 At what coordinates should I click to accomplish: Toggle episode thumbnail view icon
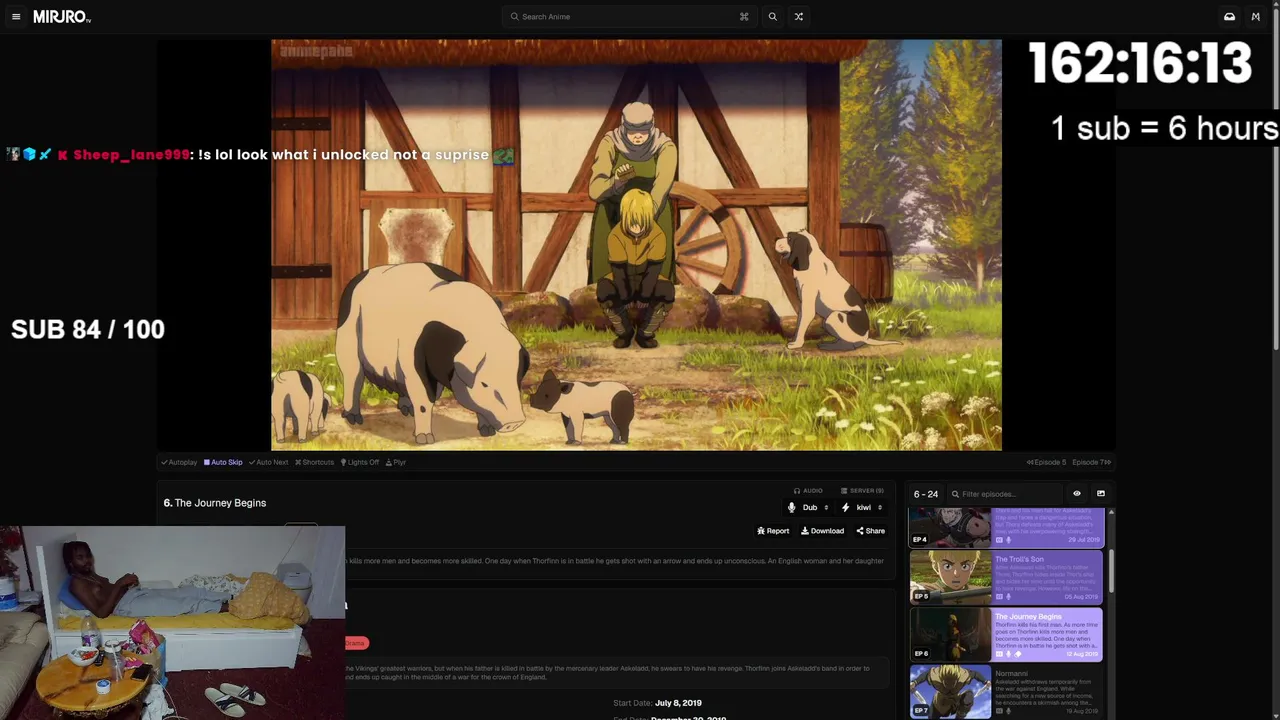pos(1101,494)
